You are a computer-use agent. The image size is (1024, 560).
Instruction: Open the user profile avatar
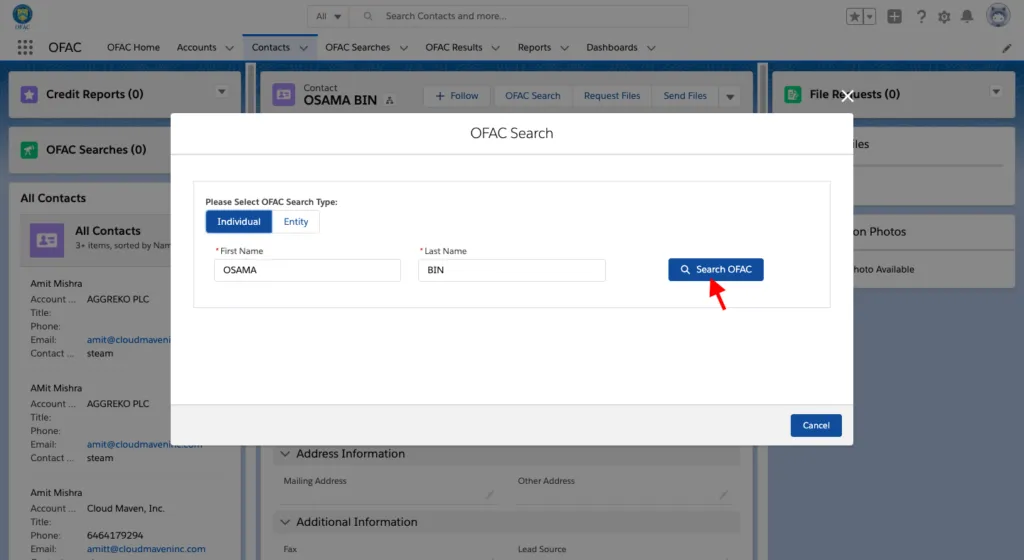[998, 15]
